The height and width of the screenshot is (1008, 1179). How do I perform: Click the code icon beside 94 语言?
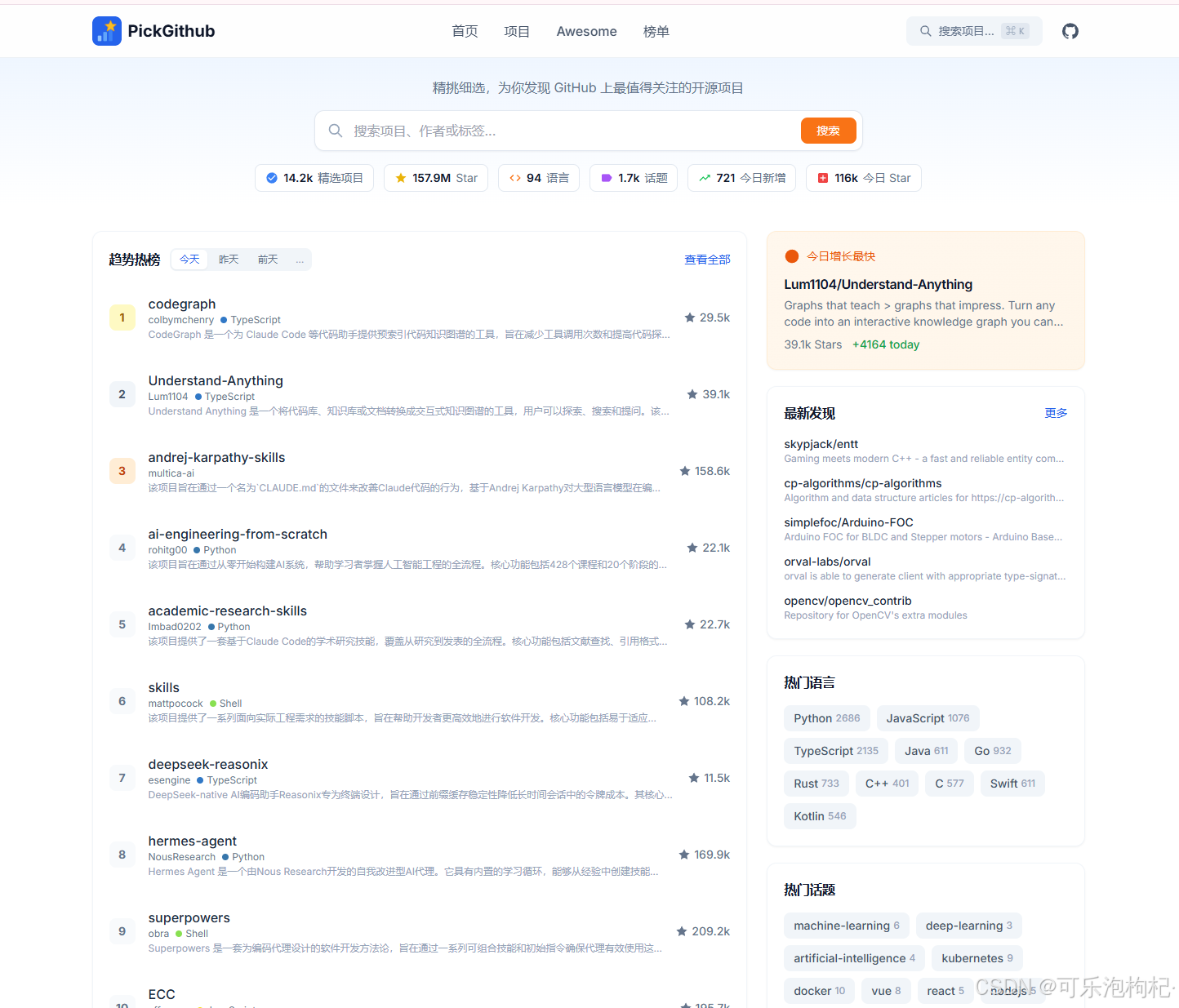(x=515, y=178)
